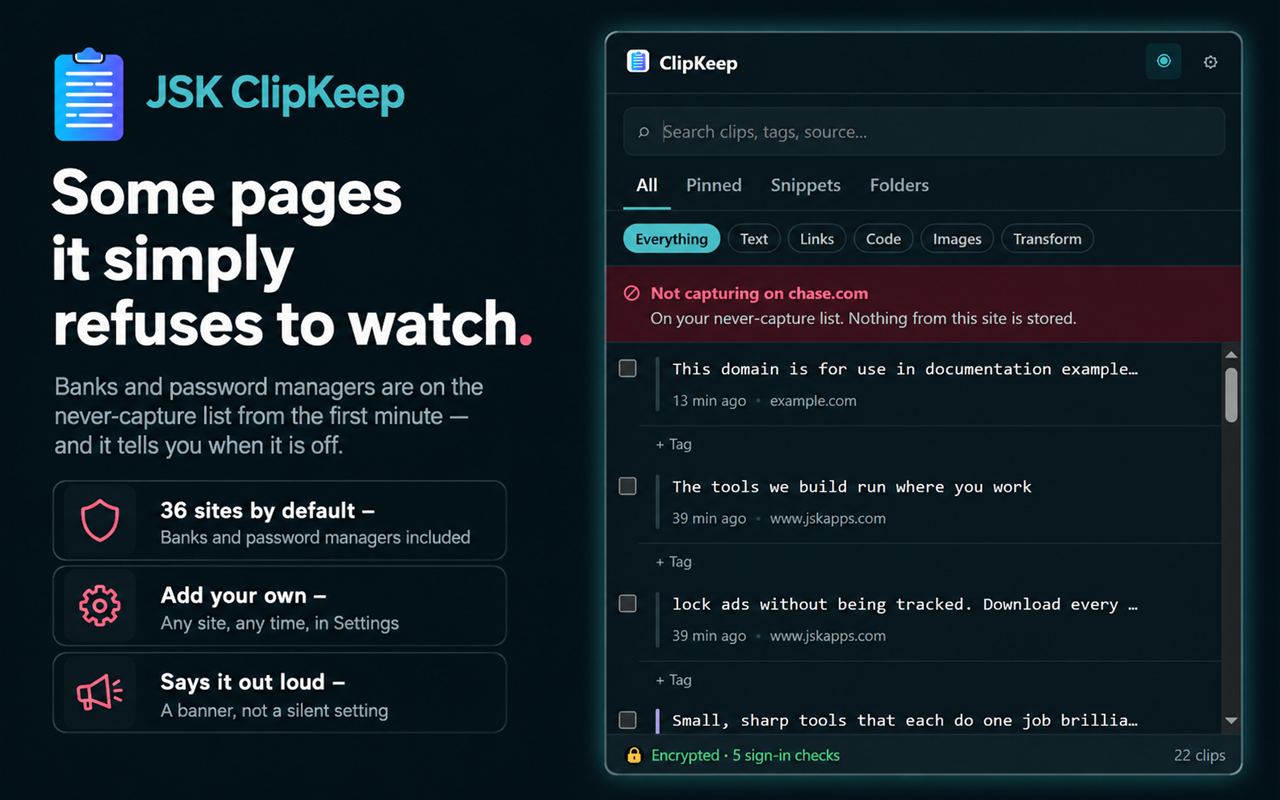Click the shield icon beside '36 sites by default'
1280x800 pixels.
(99, 521)
